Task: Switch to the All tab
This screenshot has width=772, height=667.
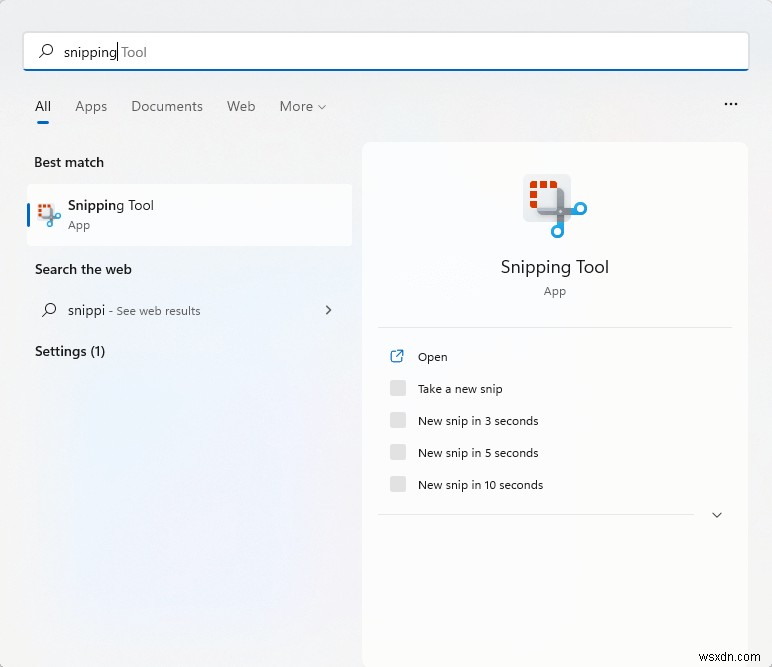Action: coord(43,106)
